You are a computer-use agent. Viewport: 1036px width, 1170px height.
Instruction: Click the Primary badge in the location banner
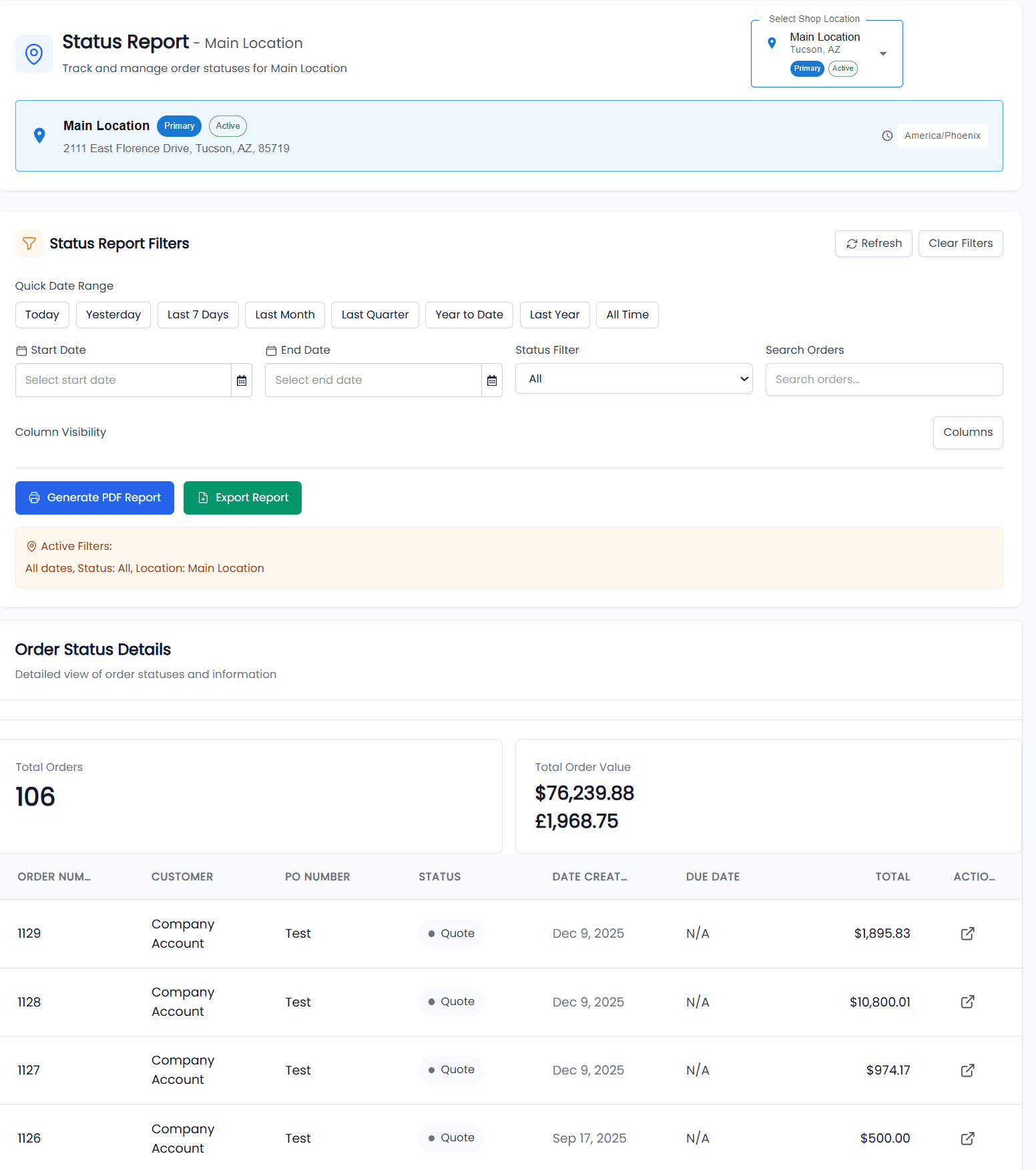pyautogui.click(x=179, y=126)
